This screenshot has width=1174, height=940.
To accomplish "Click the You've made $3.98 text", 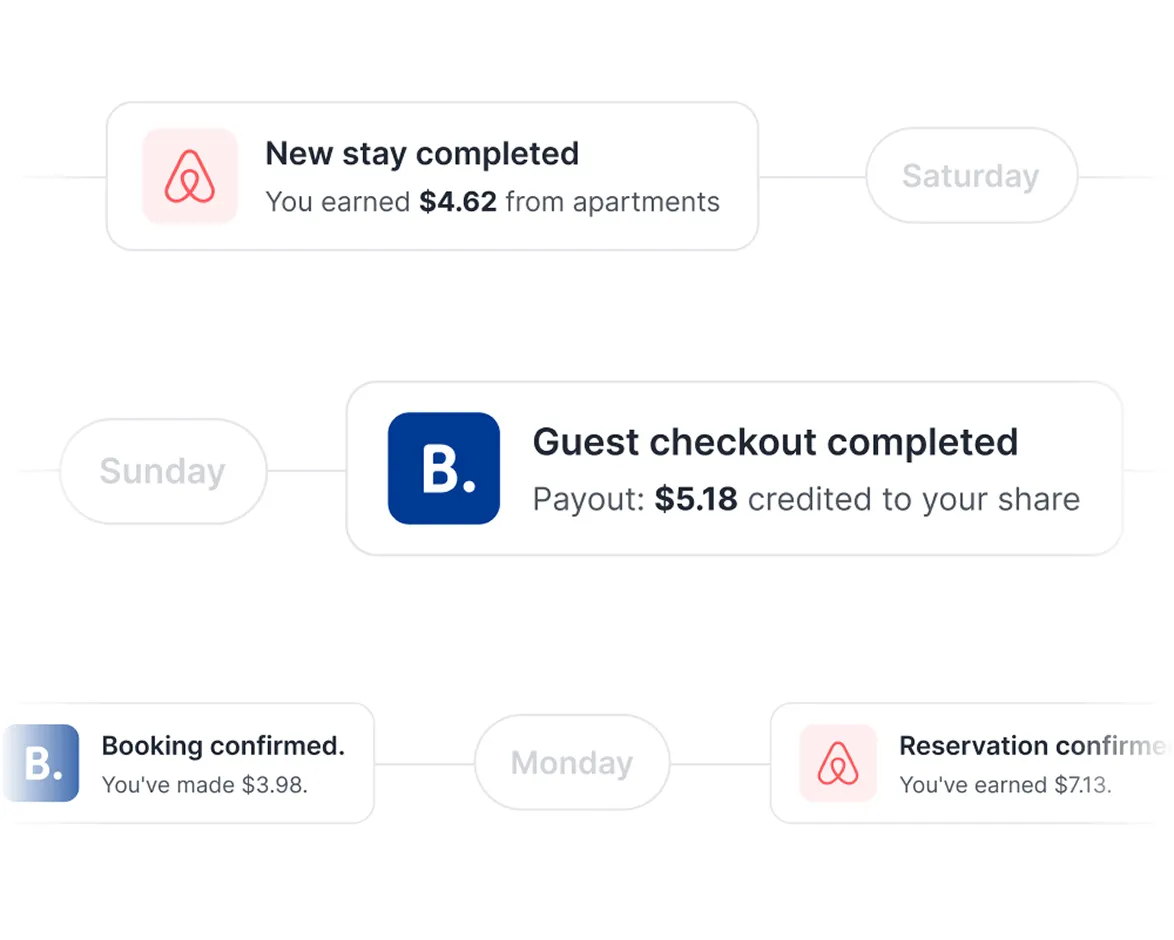I will pyautogui.click(x=205, y=786).
